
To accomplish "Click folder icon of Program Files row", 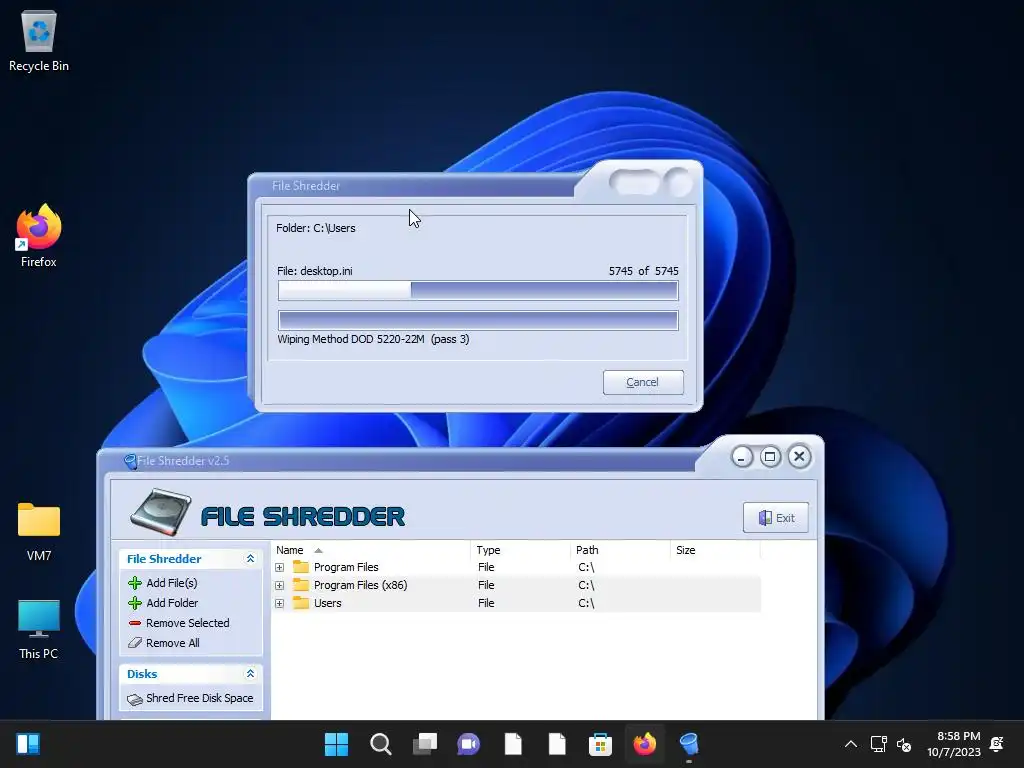I will 300,566.
